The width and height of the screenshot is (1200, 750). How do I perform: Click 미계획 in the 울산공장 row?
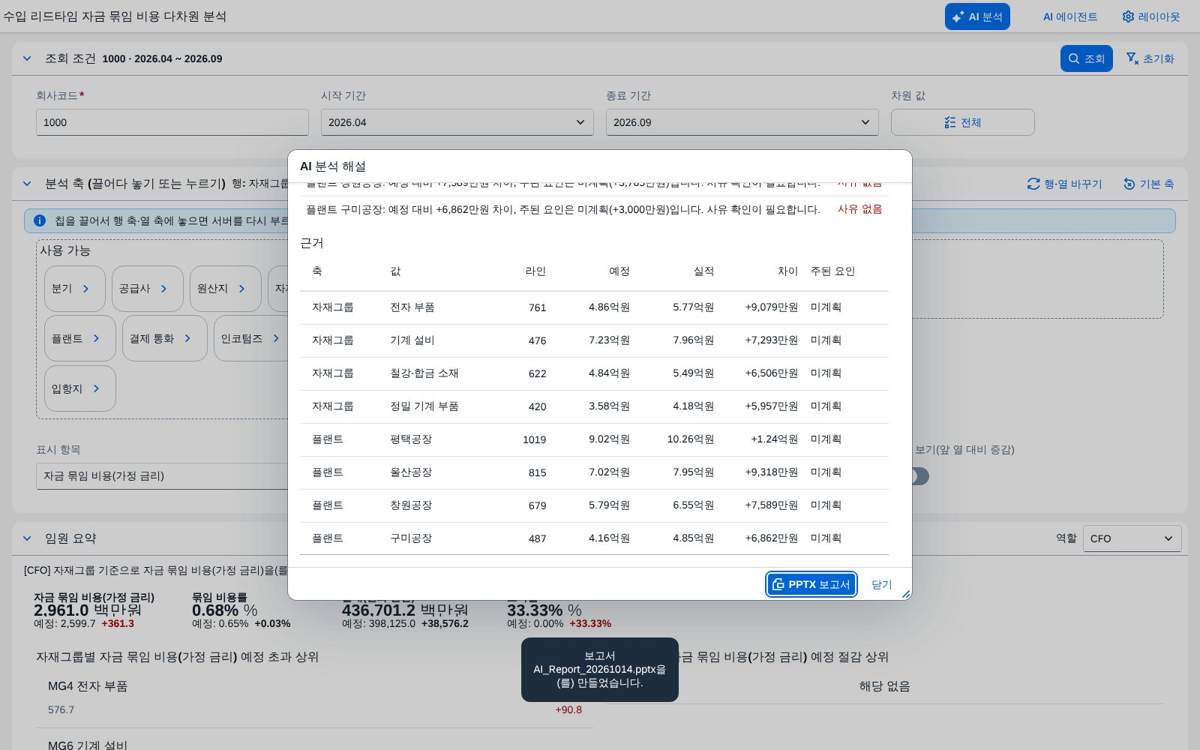826,472
